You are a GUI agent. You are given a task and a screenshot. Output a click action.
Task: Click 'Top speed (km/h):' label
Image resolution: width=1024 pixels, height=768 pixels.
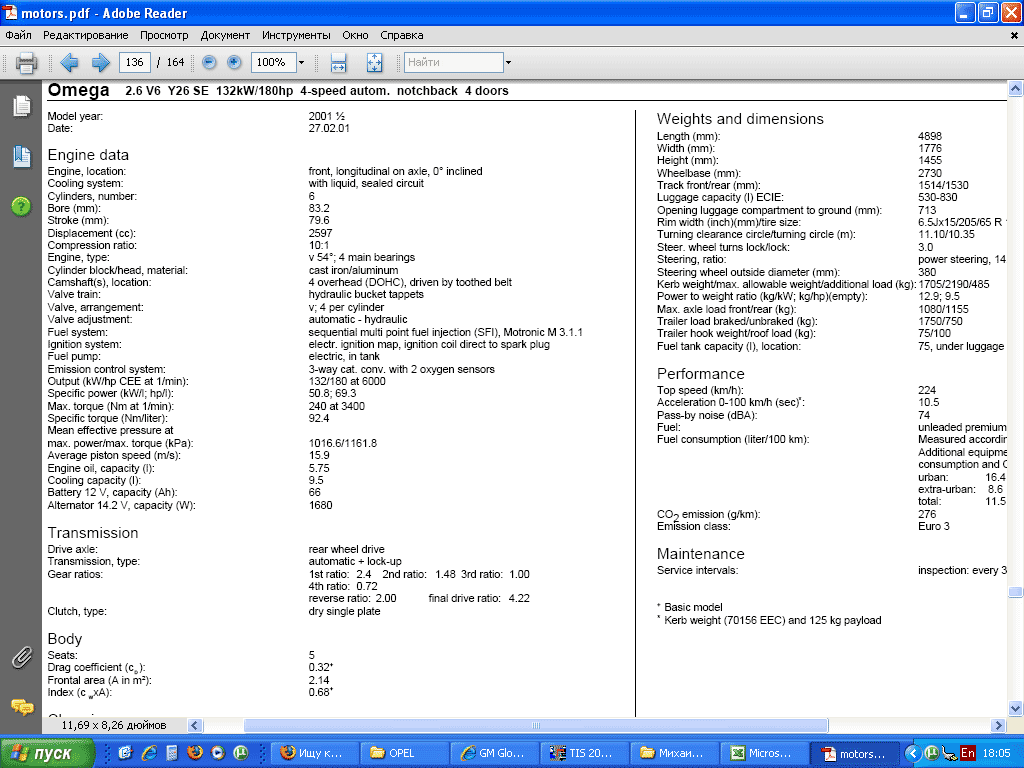(700, 390)
